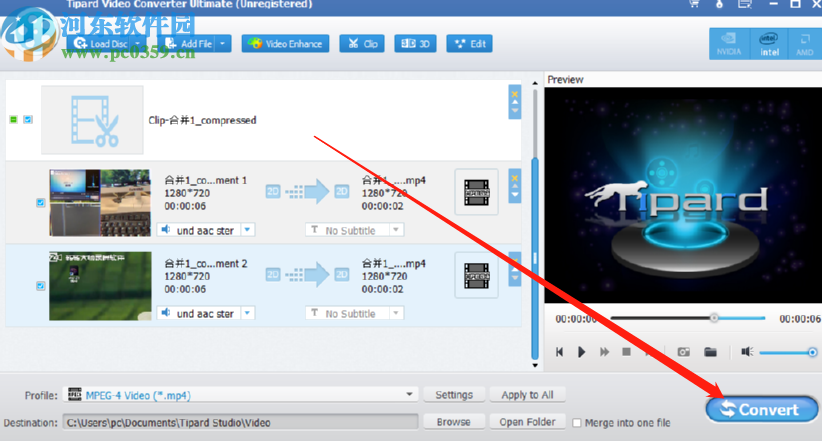
Task: Click the Add File button
Action: (189, 44)
